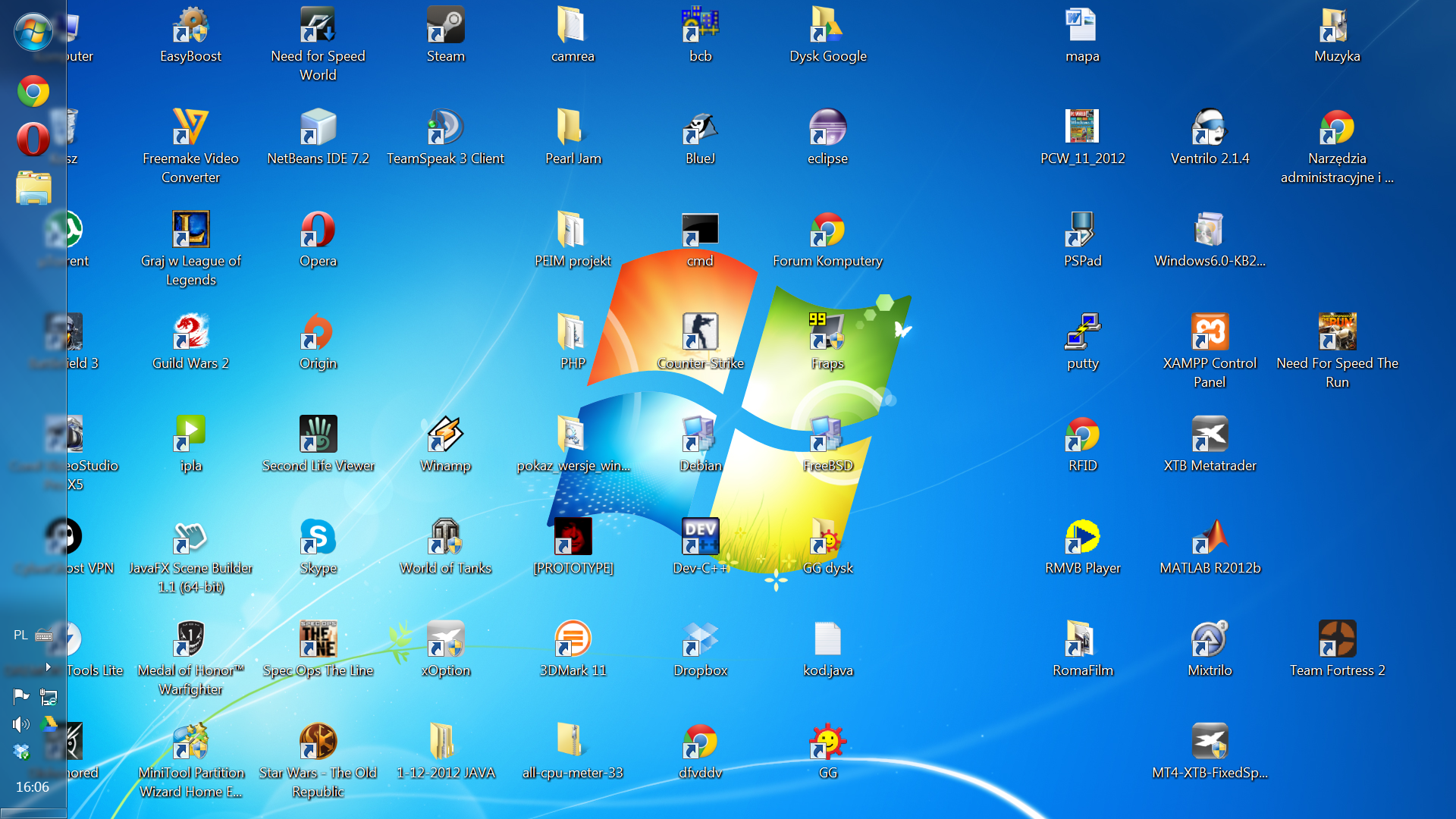
Task: Select the JavaFX Scene Builder shortcut
Action: click(190, 556)
